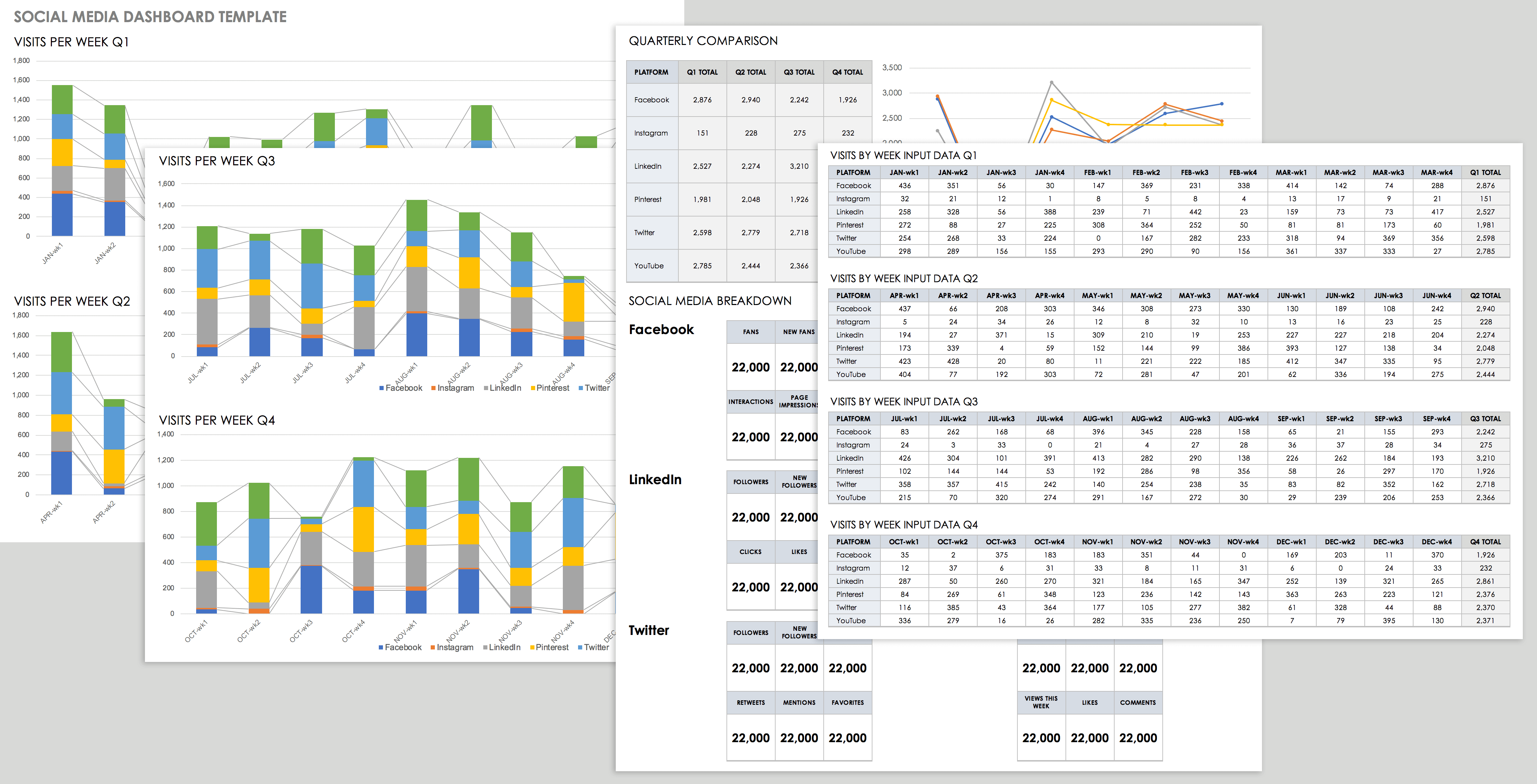The width and height of the screenshot is (1537, 784).
Task: Click 'Q2 TOTAL' header in Quarterly Comparison table
Action: [x=751, y=72]
